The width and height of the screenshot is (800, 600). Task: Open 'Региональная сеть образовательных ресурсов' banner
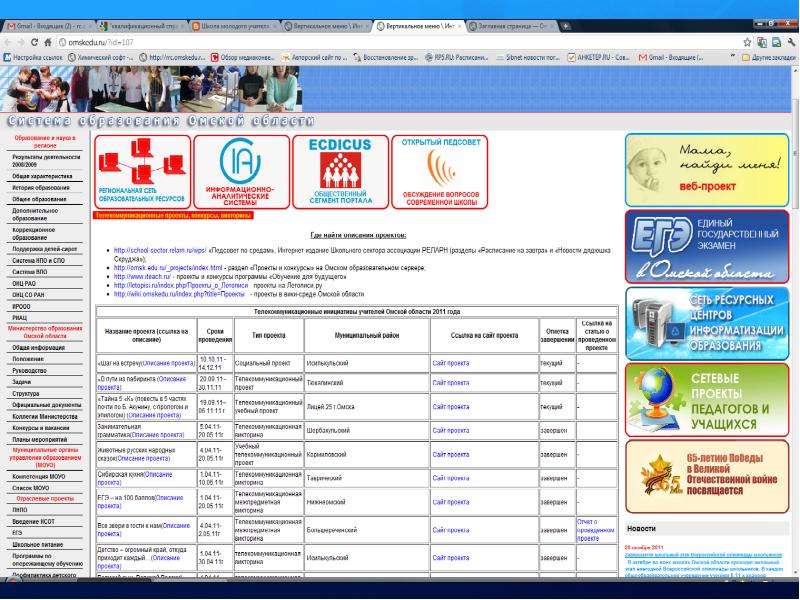(x=142, y=172)
